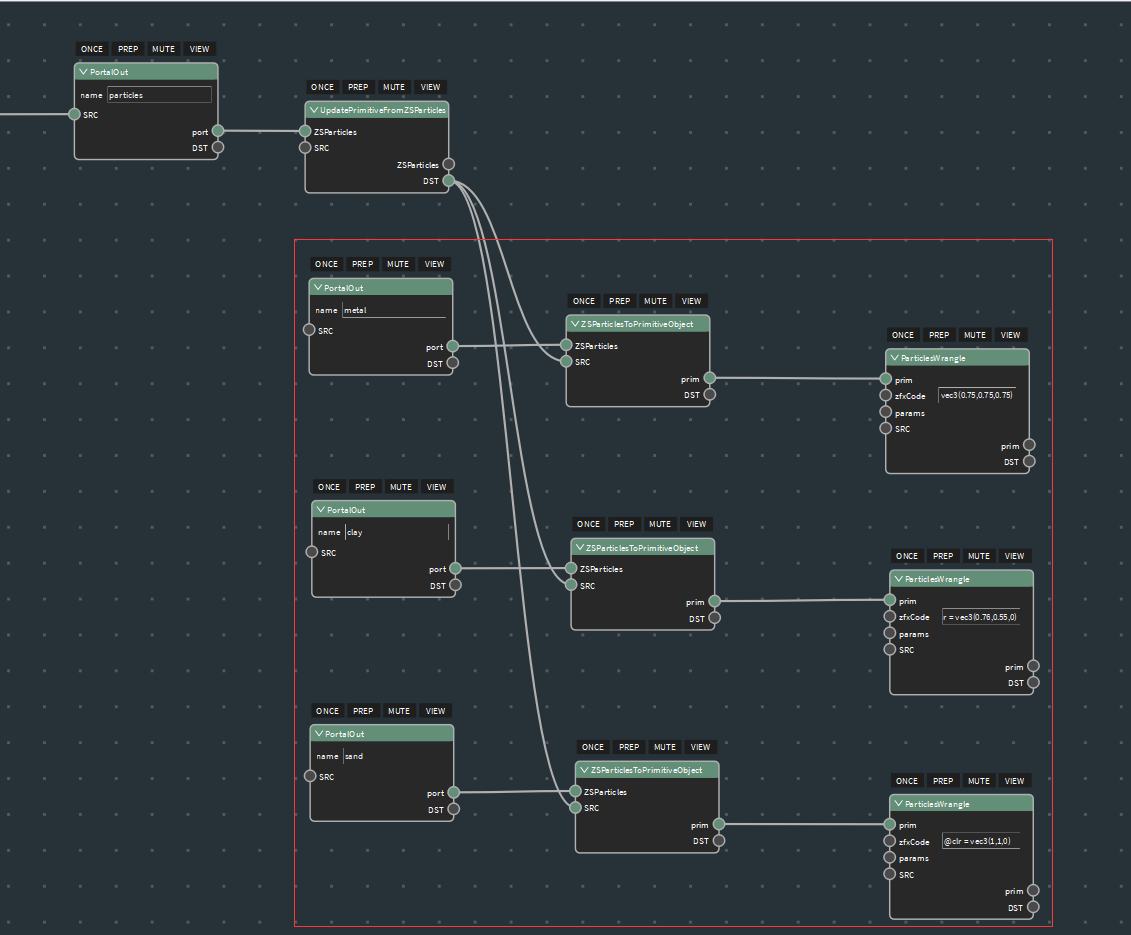Screen dimensions: 1131x935
Task: Toggle MUTE on particles PortalOut node
Action: 164,49
